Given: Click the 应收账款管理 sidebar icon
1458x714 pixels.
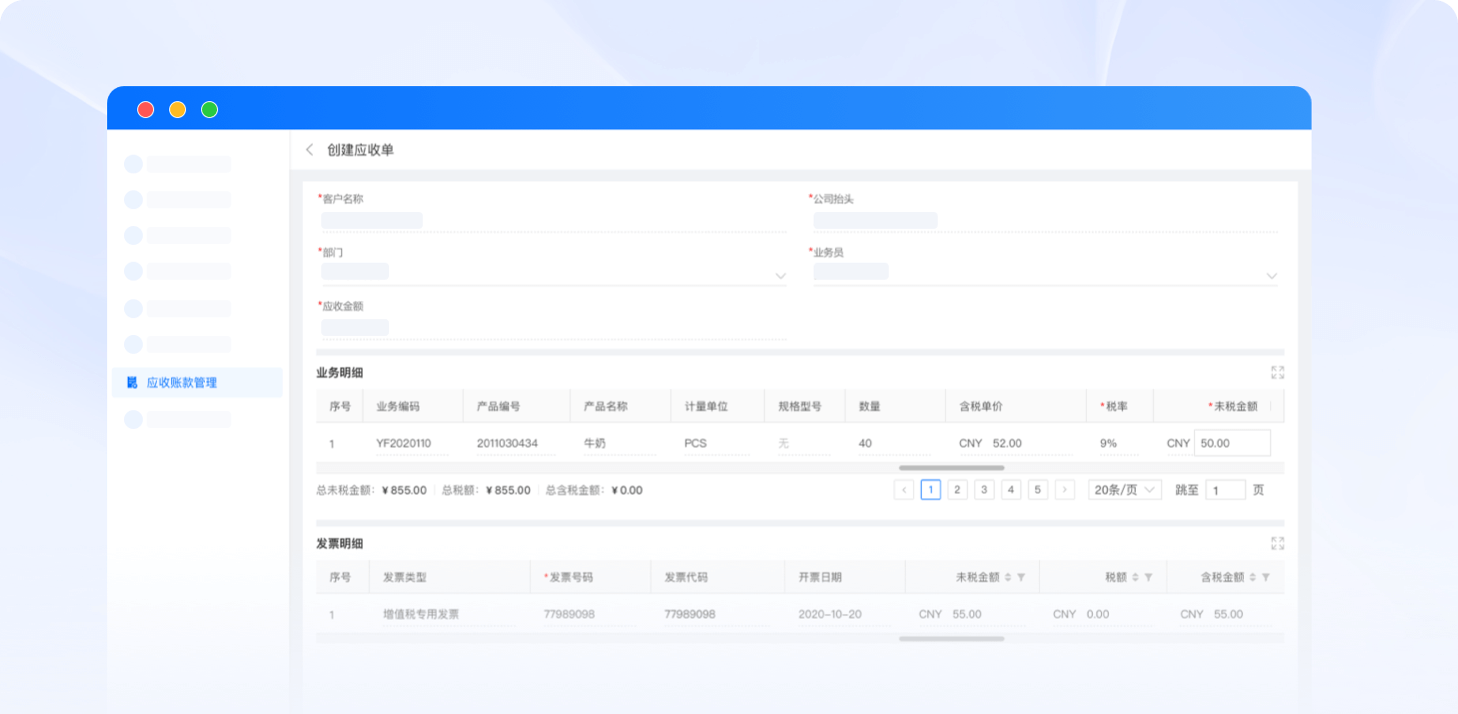Looking at the screenshot, I should 132,383.
